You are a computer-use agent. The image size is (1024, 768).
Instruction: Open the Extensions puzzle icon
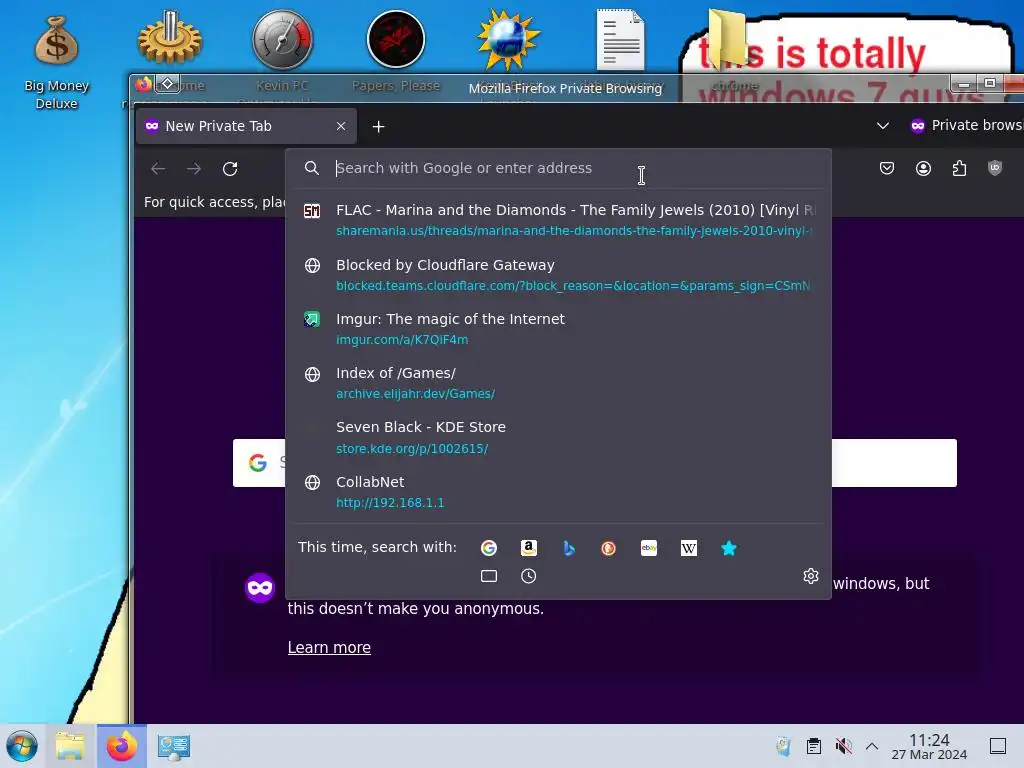point(959,168)
